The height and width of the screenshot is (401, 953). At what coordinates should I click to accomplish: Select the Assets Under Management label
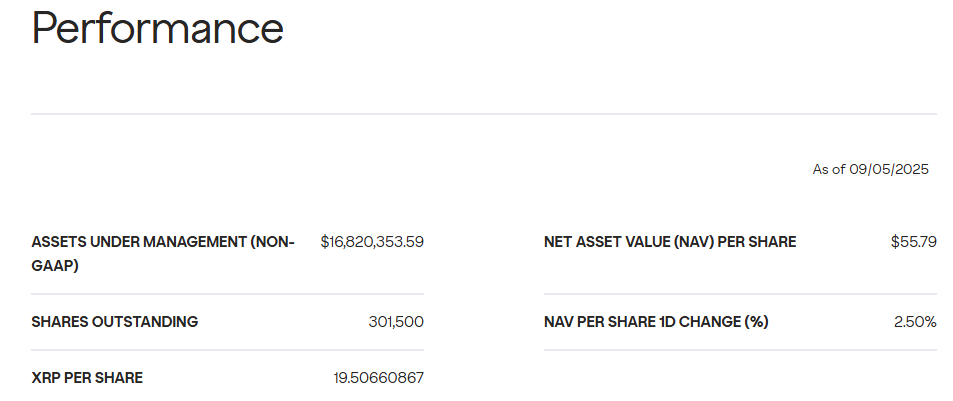[x=163, y=242]
